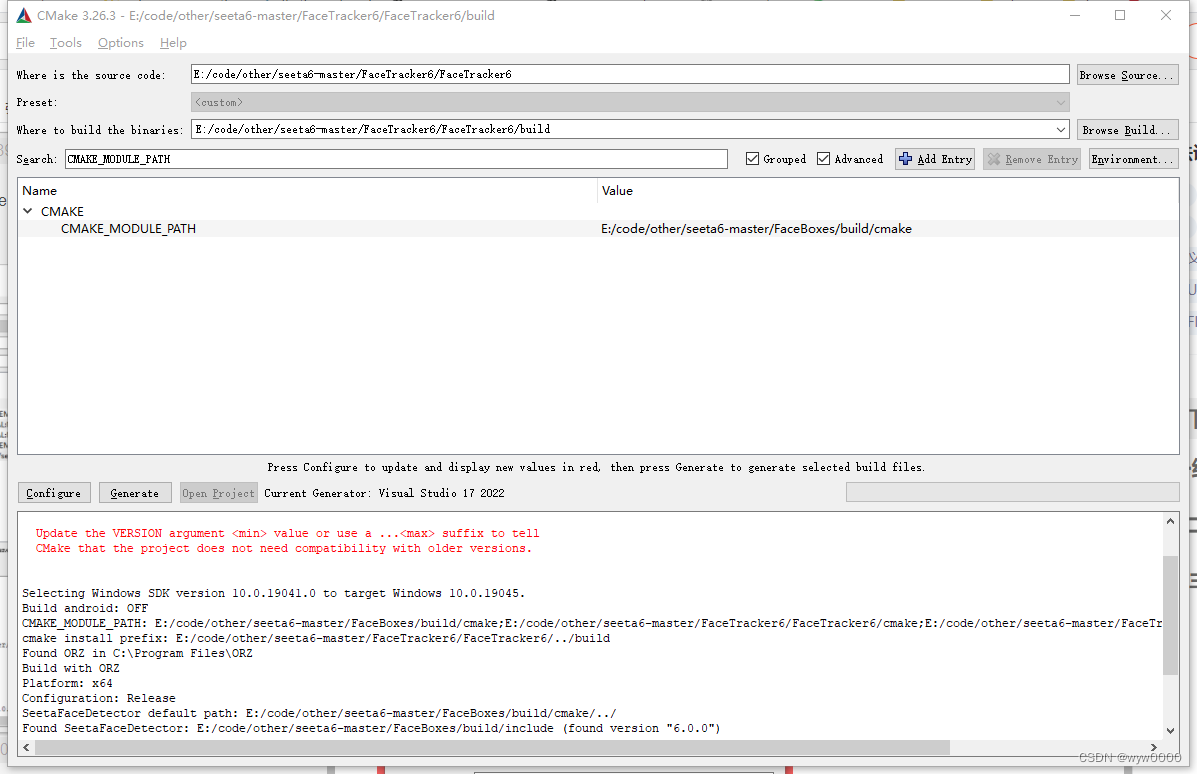The width and height of the screenshot is (1197, 774).
Task: Click the 'Build android: OFF' log line
Action: (x=85, y=608)
